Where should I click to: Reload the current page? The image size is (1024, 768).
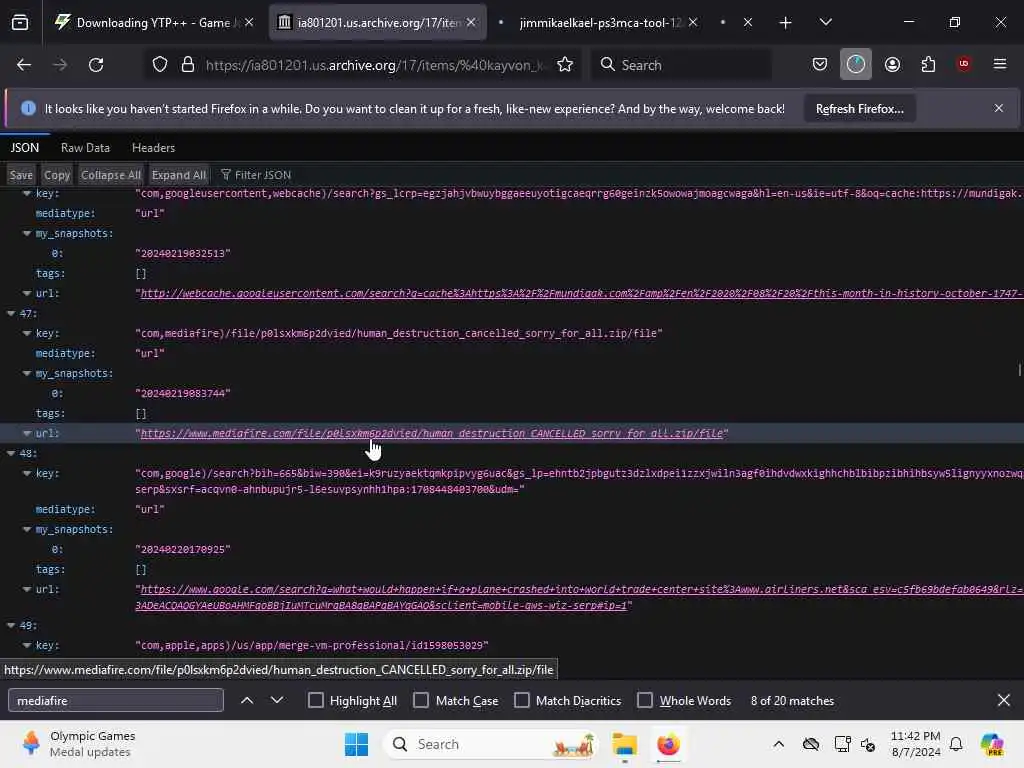point(96,65)
